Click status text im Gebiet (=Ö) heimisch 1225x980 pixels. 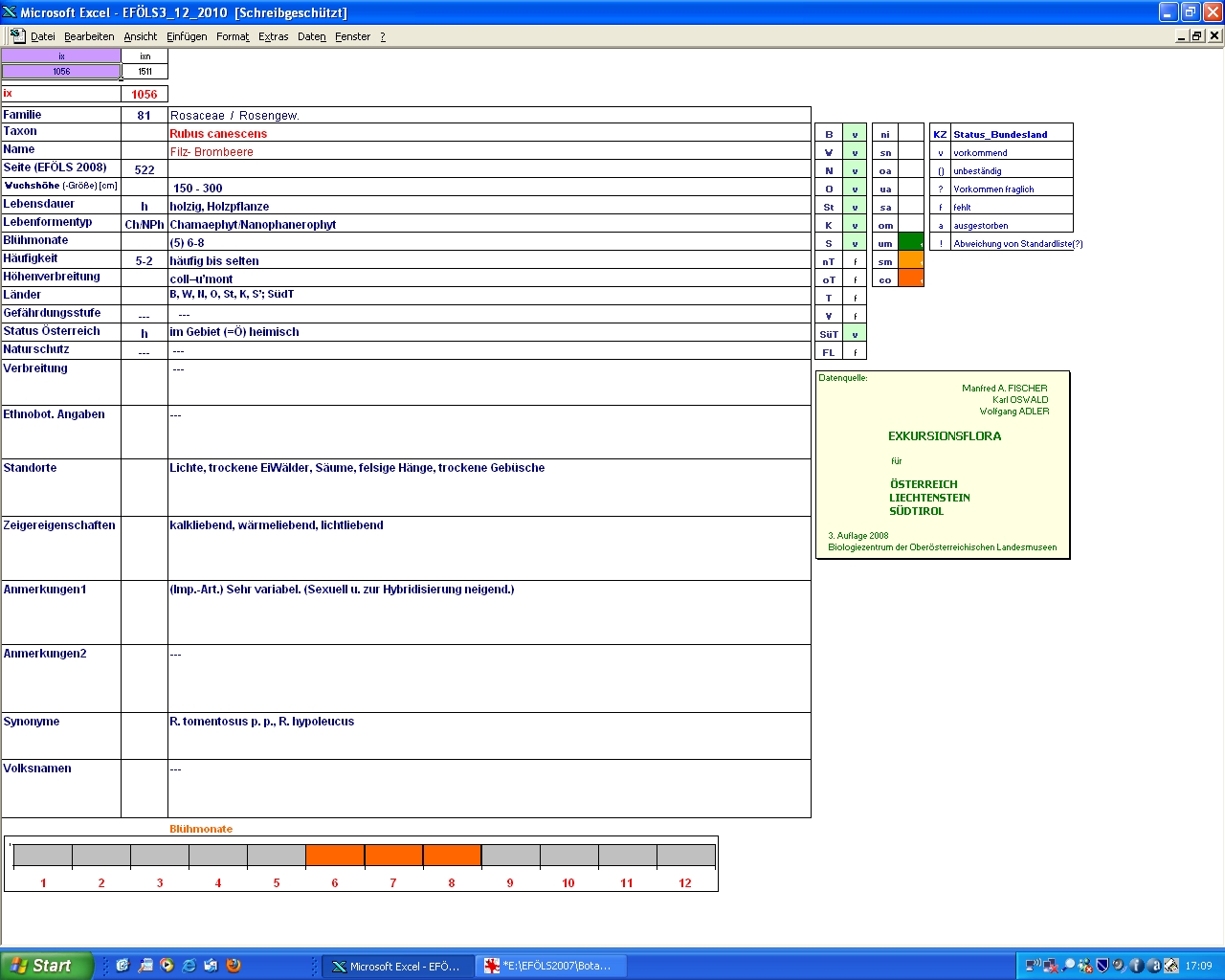(x=234, y=331)
